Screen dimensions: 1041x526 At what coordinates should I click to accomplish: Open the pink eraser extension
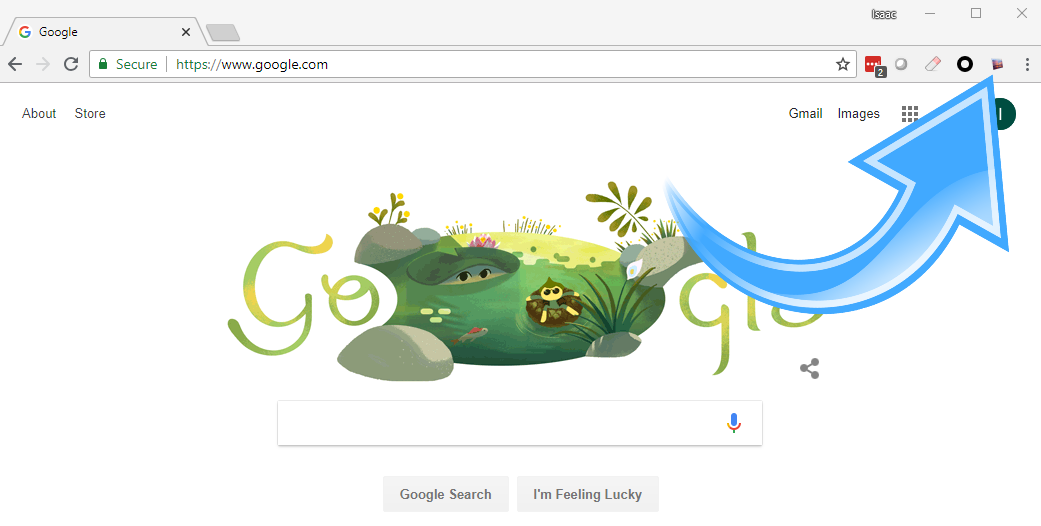(x=933, y=64)
